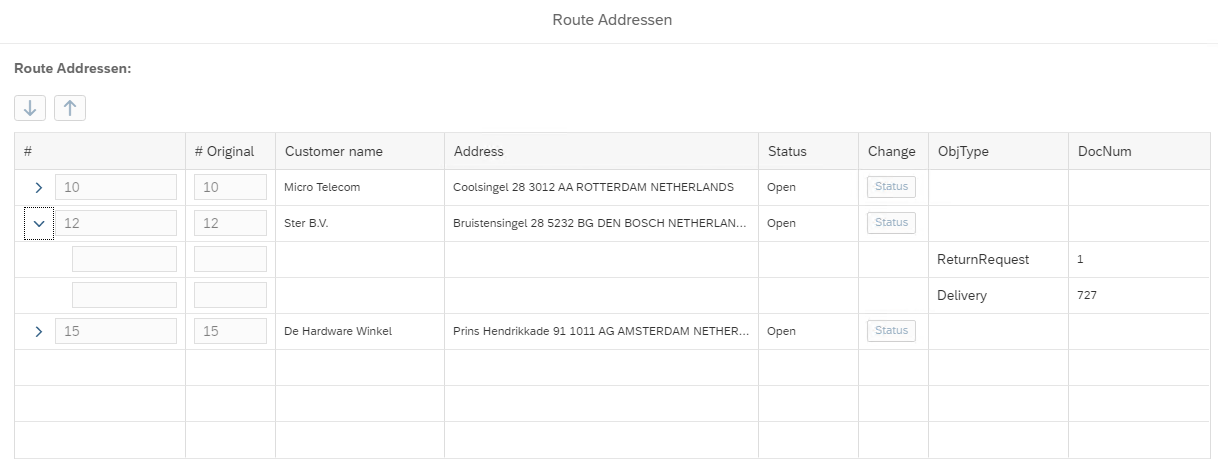This screenshot has height=467, width=1218.
Task: Click Status button for Ster B.V.
Action: (x=891, y=223)
